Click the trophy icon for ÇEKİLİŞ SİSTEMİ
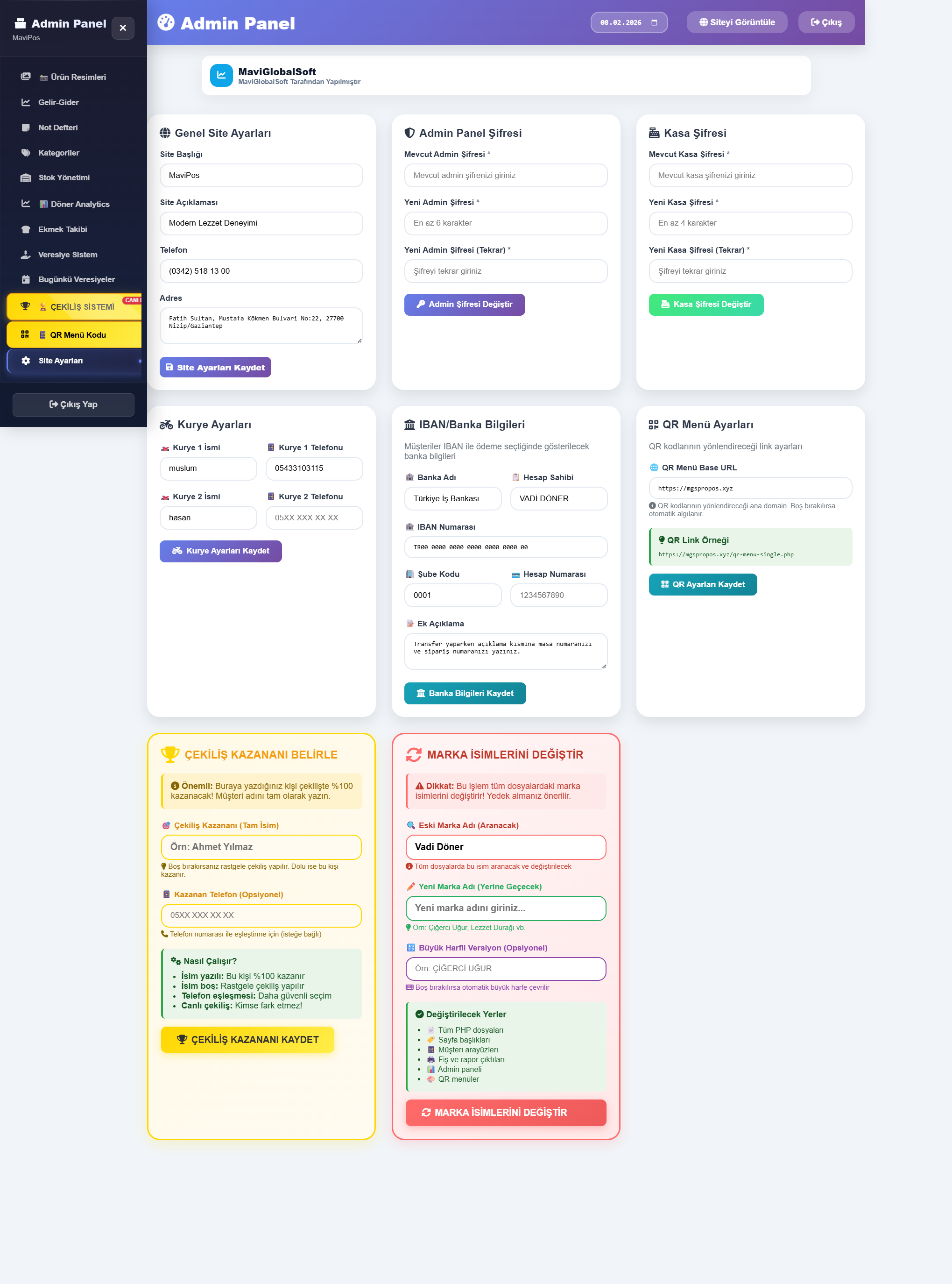 point(25,306)
